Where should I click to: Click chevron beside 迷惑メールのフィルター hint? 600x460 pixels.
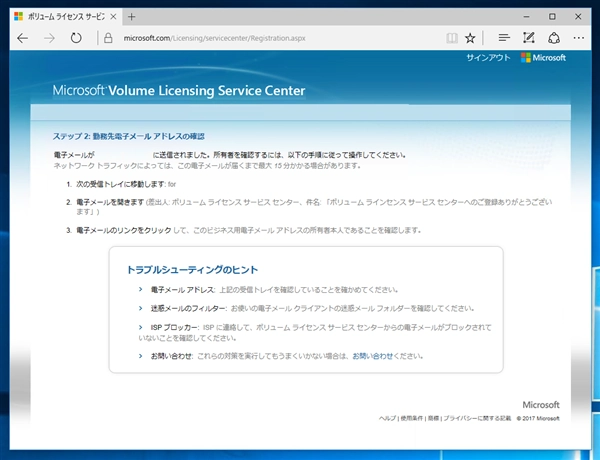140,308
